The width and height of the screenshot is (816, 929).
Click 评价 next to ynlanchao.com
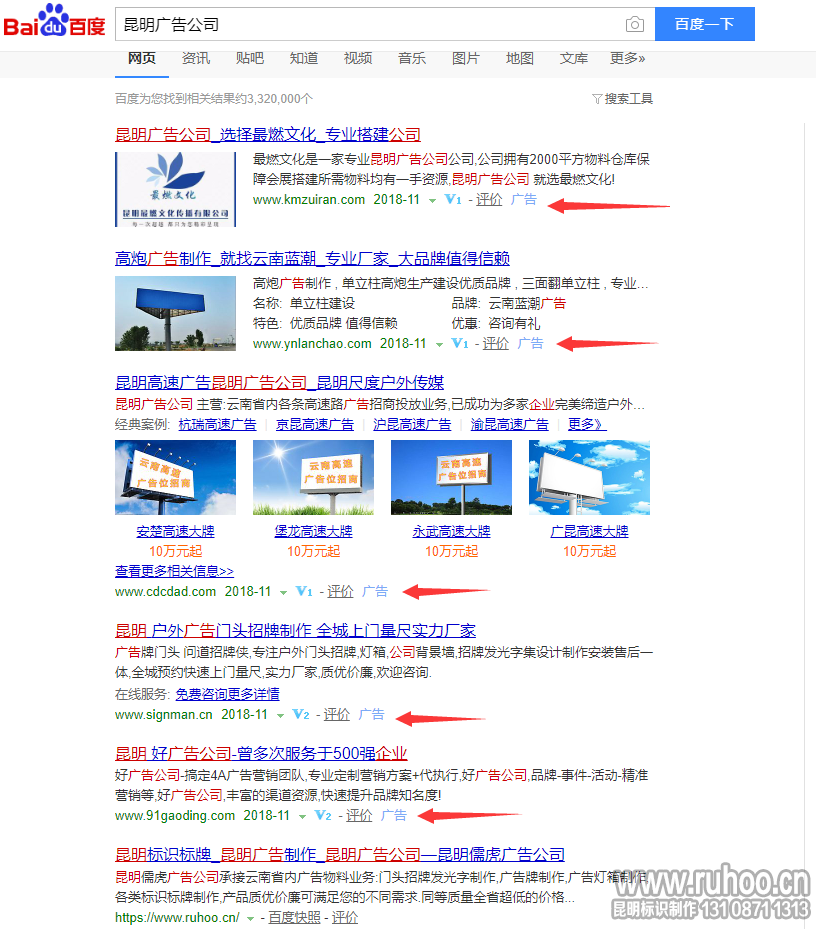click(495, 343)
